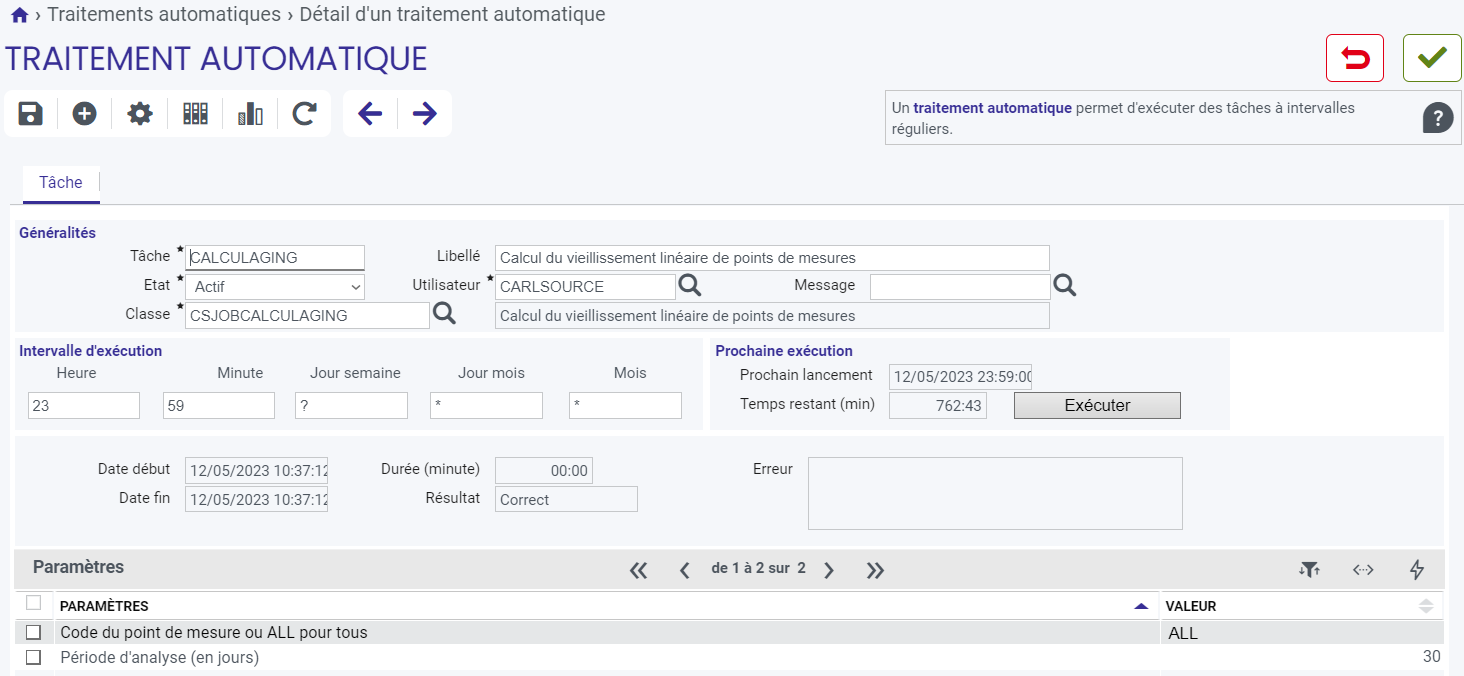
Task: Edit the Heure field value 23
Action: 84,405
